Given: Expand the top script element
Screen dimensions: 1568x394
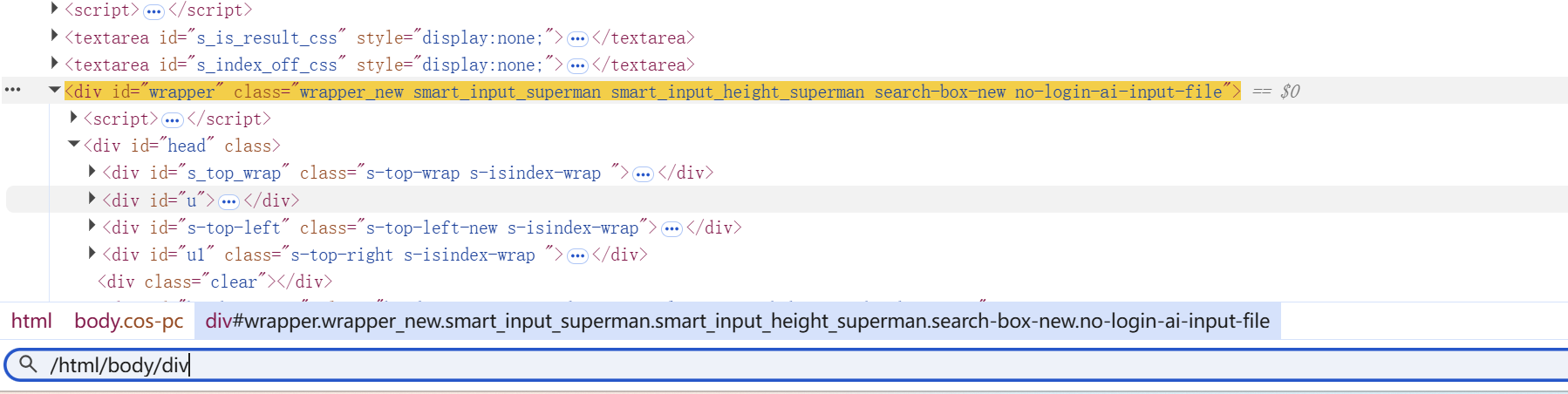Looking at the screenshot, I should point(54,9).
